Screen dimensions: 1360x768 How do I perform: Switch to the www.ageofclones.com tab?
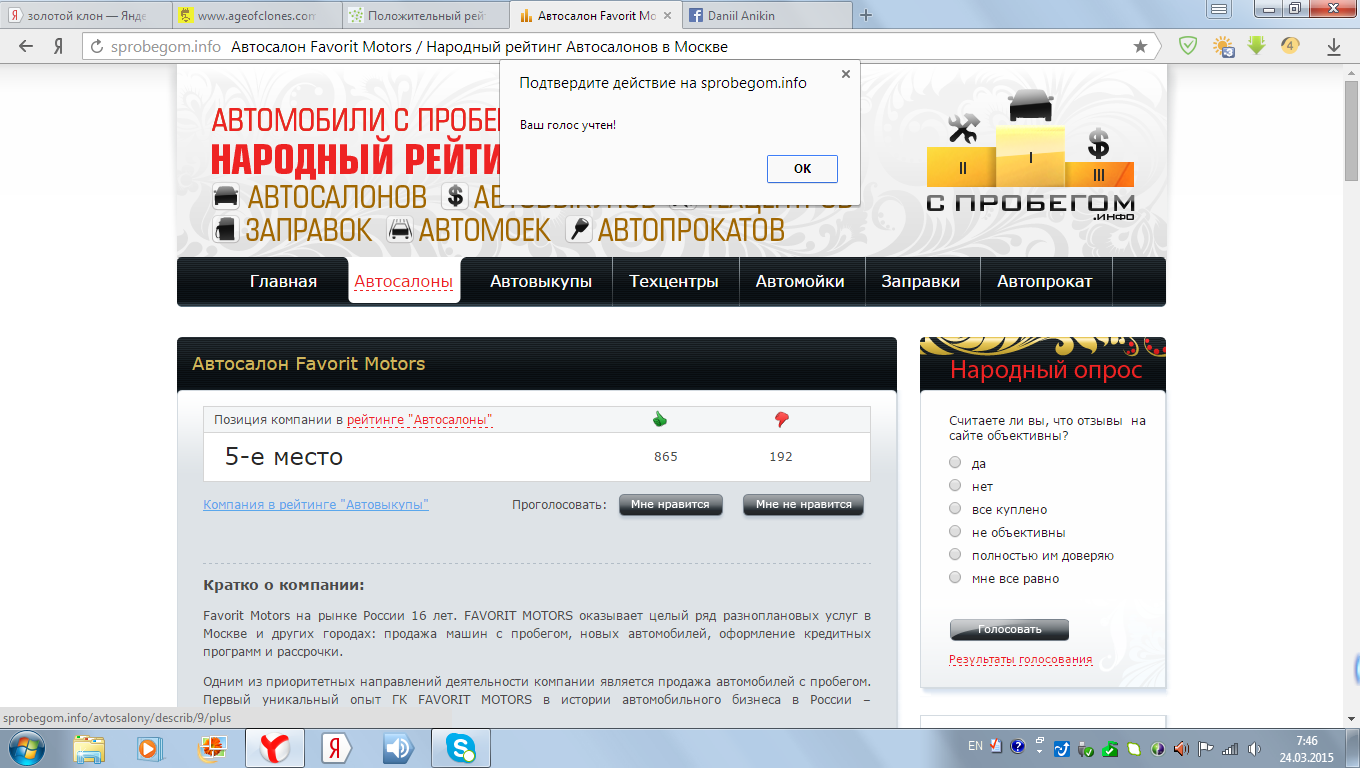pyautogui.click(x=256, y=16)
